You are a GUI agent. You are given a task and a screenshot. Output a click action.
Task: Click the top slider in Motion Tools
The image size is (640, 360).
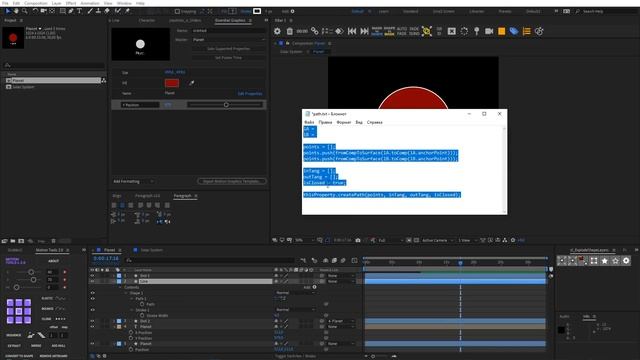point(31,272)
